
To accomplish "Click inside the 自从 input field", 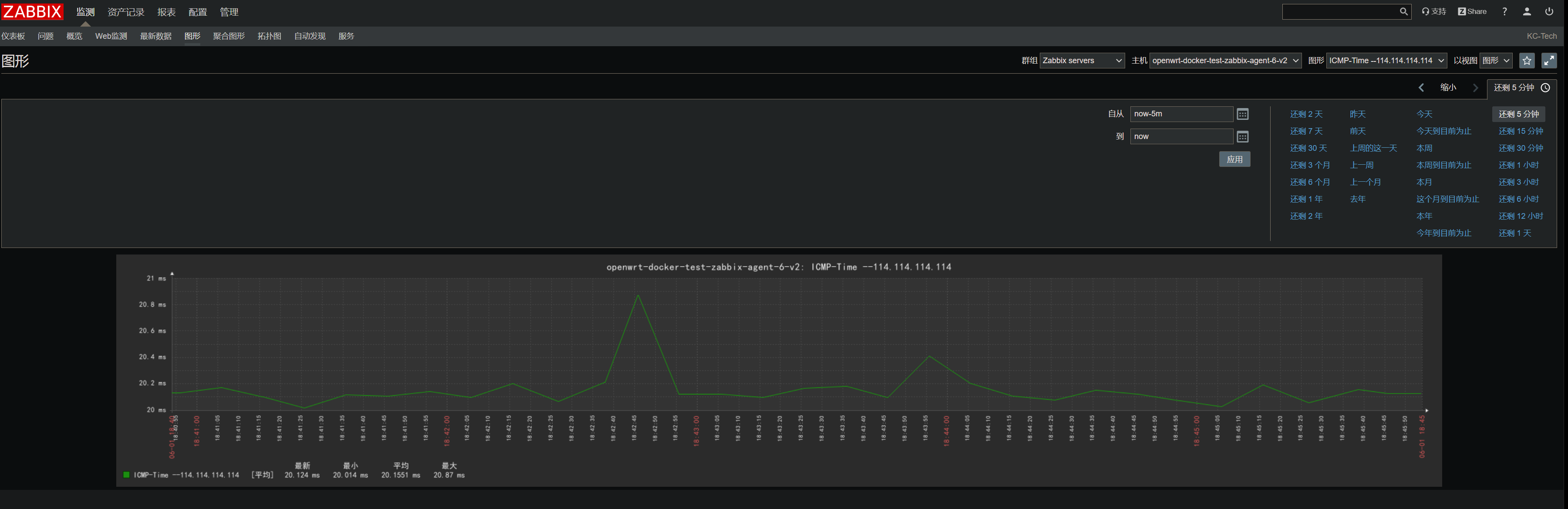I will coord(1181,114).
